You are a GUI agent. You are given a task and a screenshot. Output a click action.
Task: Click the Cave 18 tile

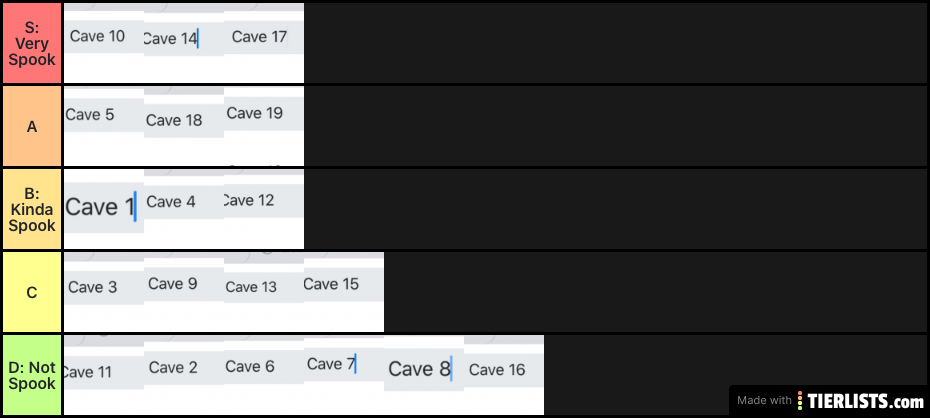[184, 126]
